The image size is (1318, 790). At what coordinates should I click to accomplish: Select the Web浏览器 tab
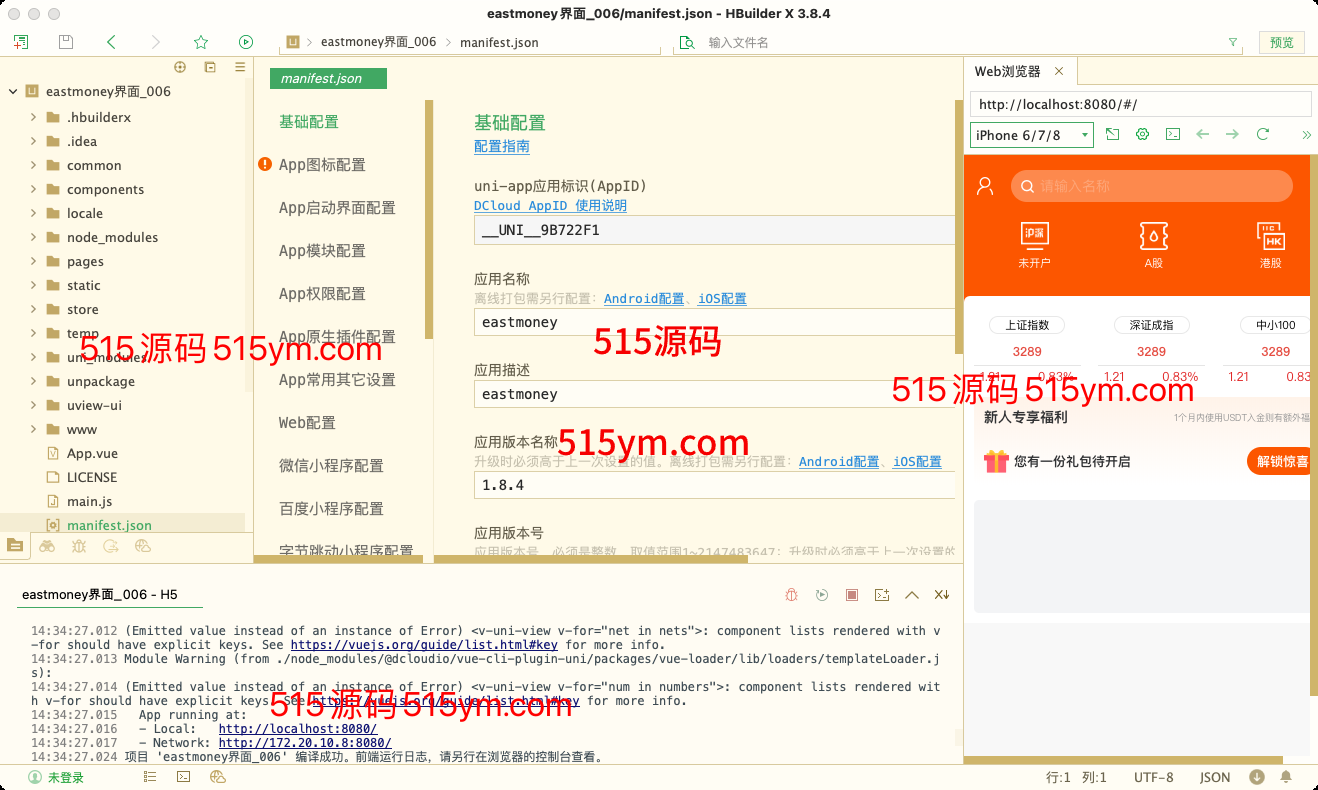pyautogui.click(x=1007, y=71)
